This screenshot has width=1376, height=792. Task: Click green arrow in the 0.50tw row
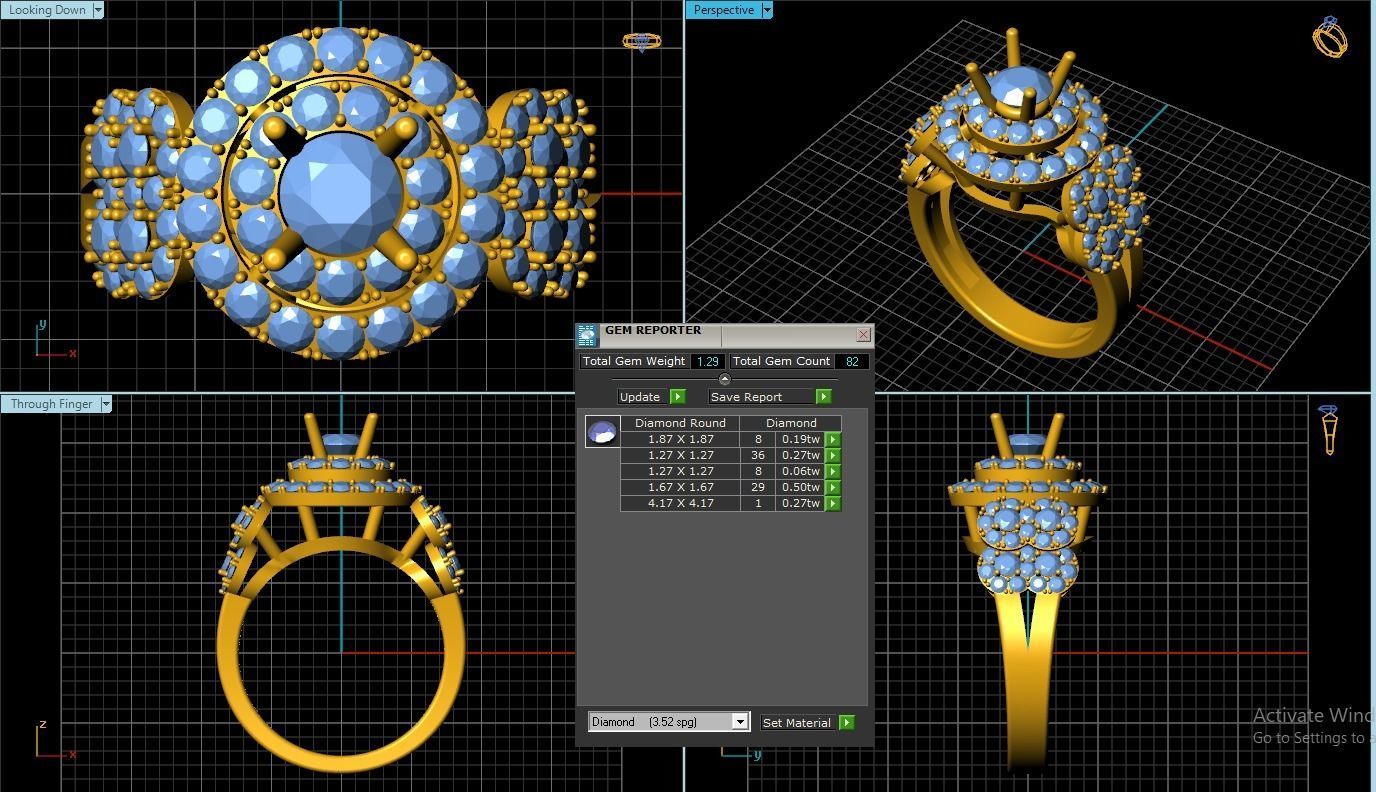pos(832,487)
